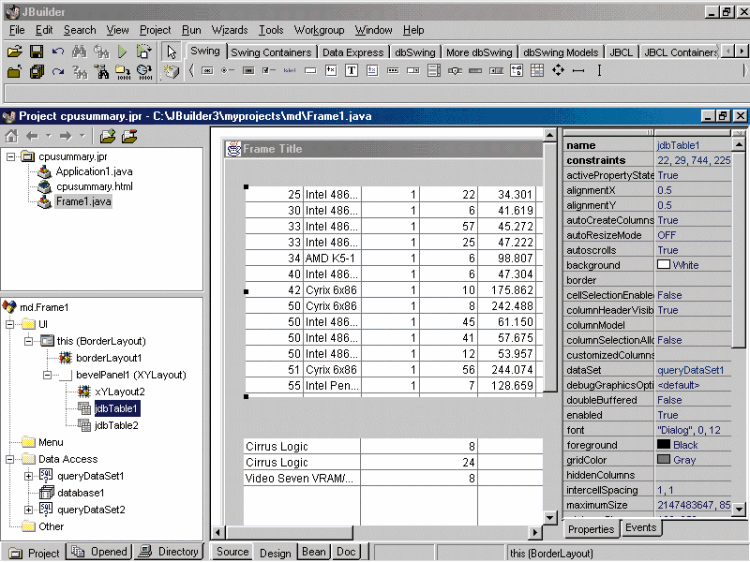750x562 pixels.
Task: Click the designer vertical scrollbar down arrow
Action: [x=550, y=518]
